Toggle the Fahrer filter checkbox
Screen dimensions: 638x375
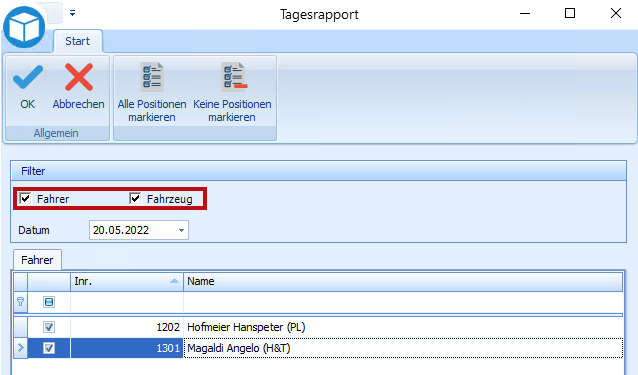[25, 198]
